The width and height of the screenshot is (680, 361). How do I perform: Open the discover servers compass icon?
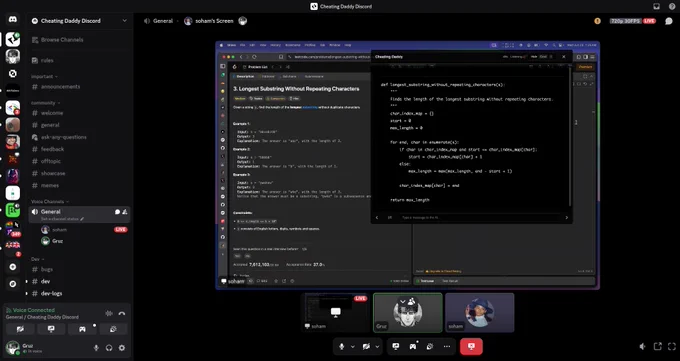click(x=13, y=284)
